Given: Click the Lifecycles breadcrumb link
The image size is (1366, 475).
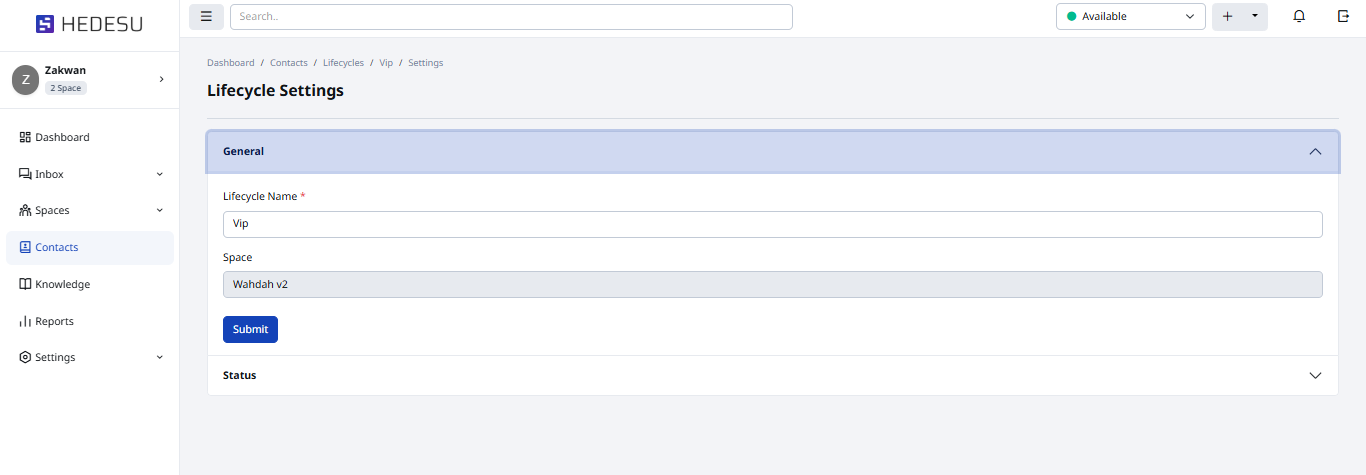Looking at the screenshot, I should [343, 63].
